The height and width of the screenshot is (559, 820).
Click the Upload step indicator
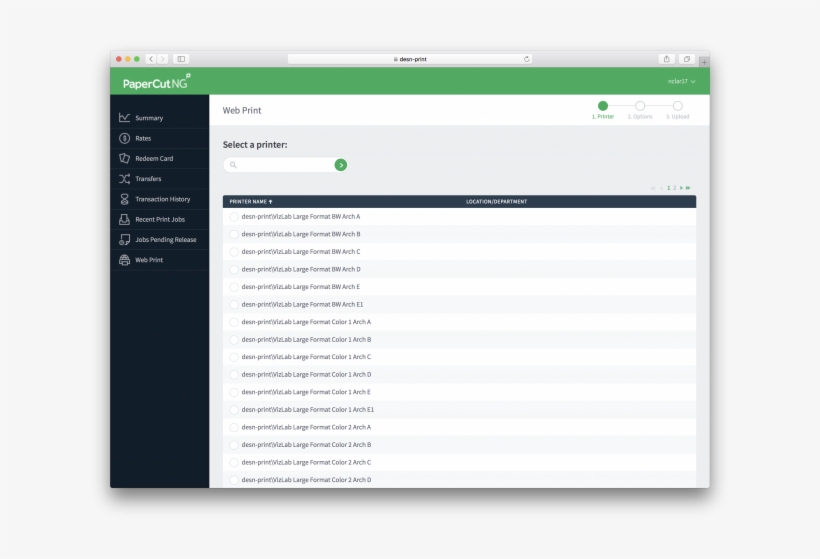pyautogui.click(x=677, y=106)
